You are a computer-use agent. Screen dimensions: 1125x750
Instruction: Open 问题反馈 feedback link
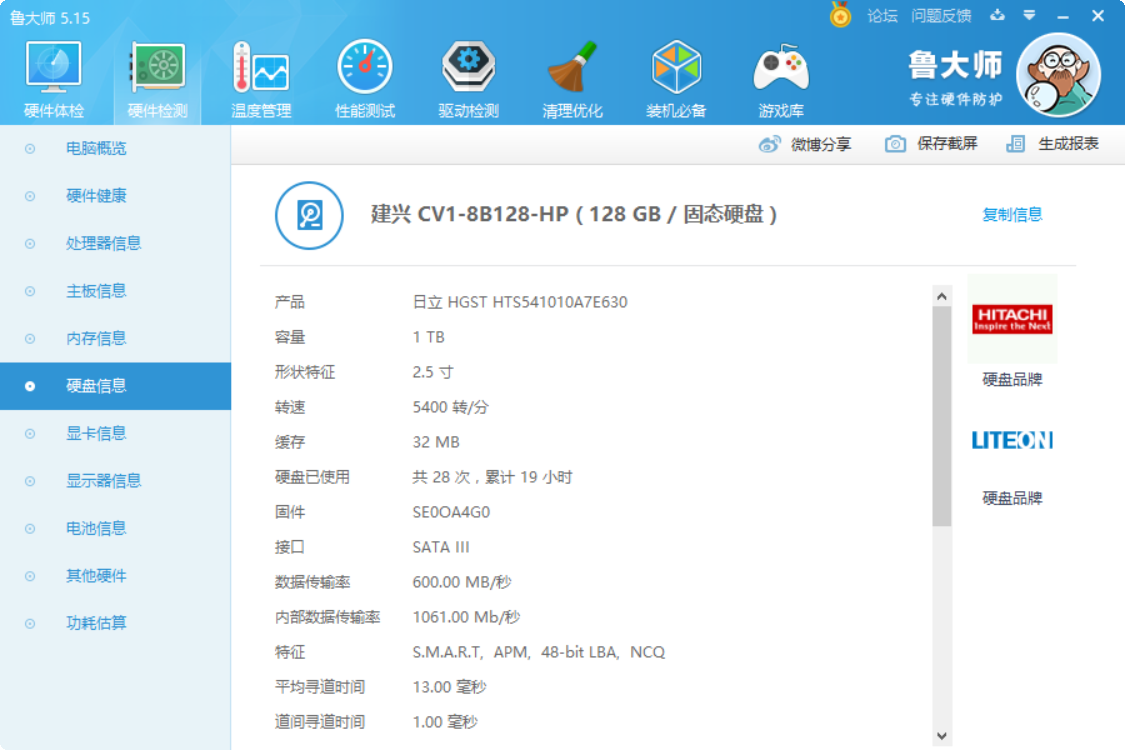click(941, 16)
